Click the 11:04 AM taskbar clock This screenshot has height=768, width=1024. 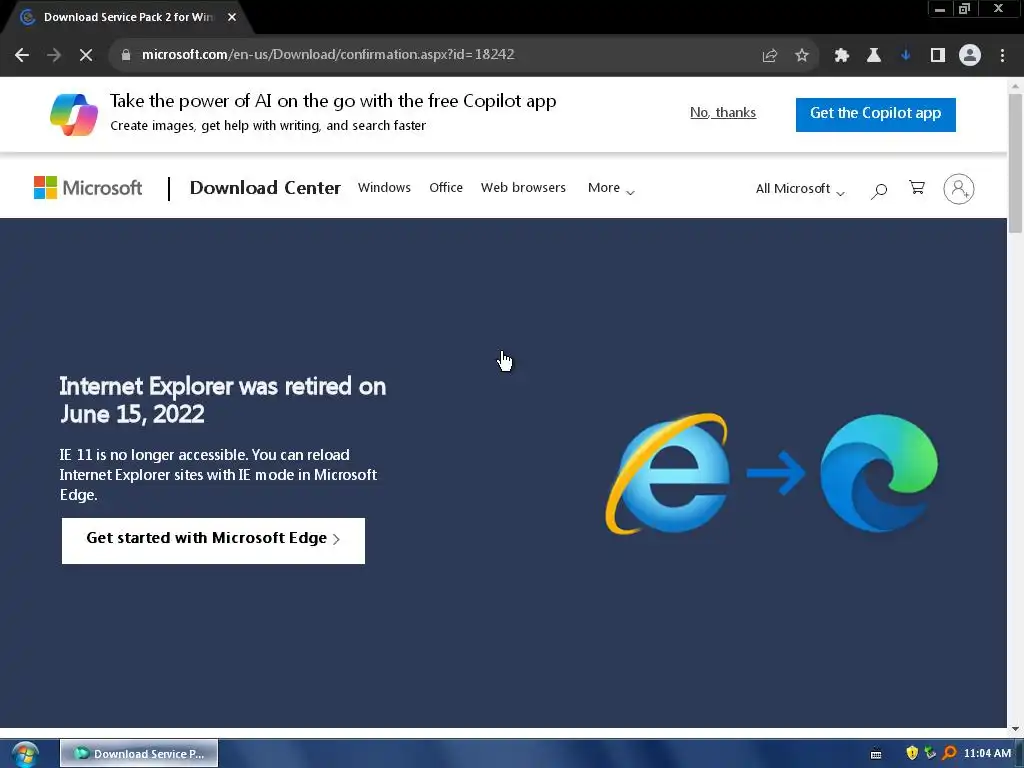tap(987, 753)
